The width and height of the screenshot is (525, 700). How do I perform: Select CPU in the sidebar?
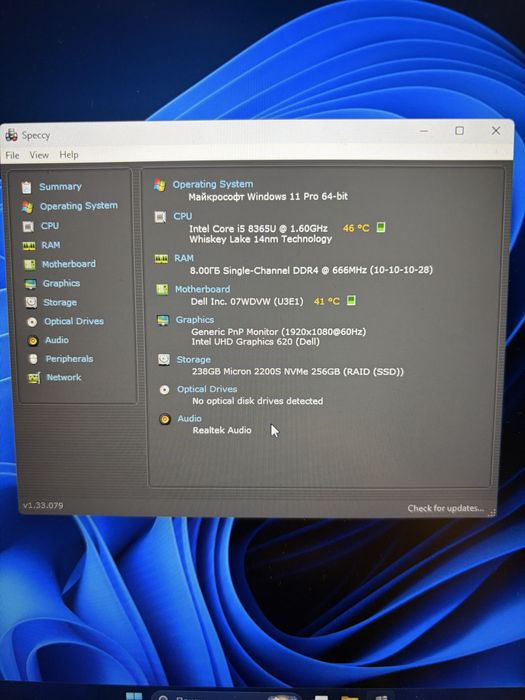(50, 225)
